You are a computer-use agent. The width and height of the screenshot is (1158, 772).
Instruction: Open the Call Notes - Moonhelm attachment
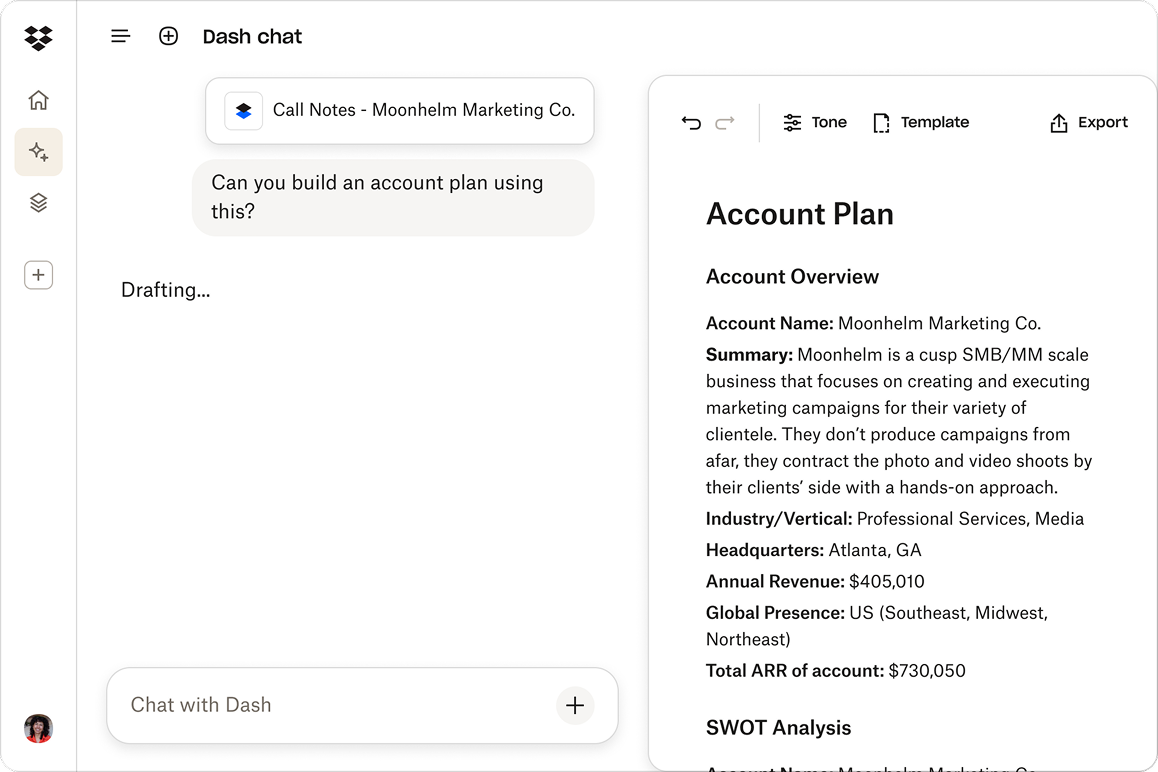400,111
